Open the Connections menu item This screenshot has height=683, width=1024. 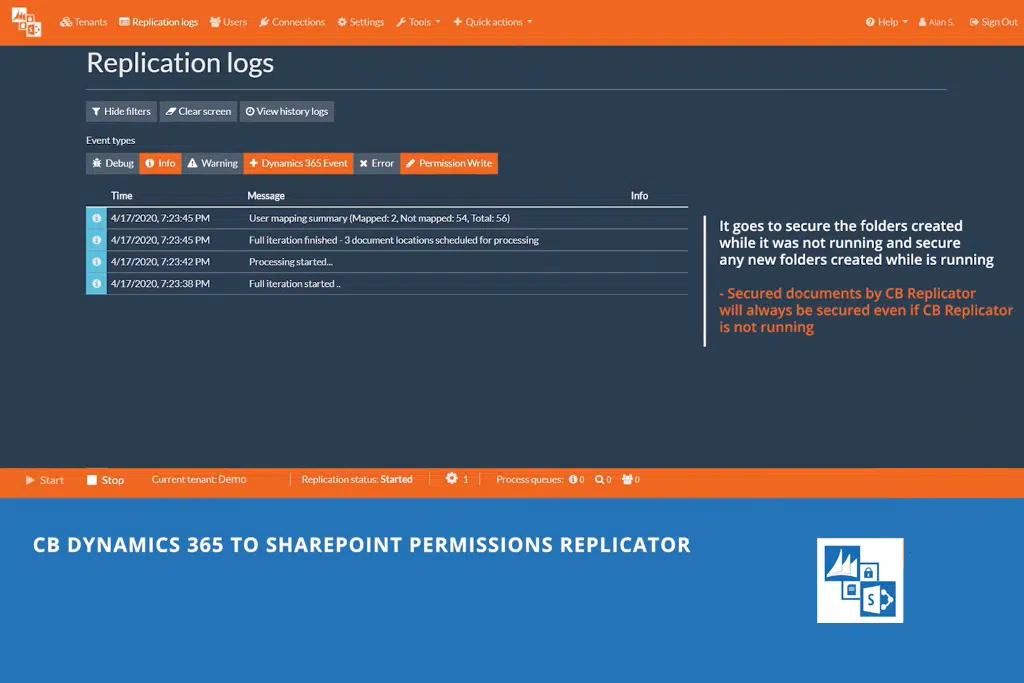[292, 22]
